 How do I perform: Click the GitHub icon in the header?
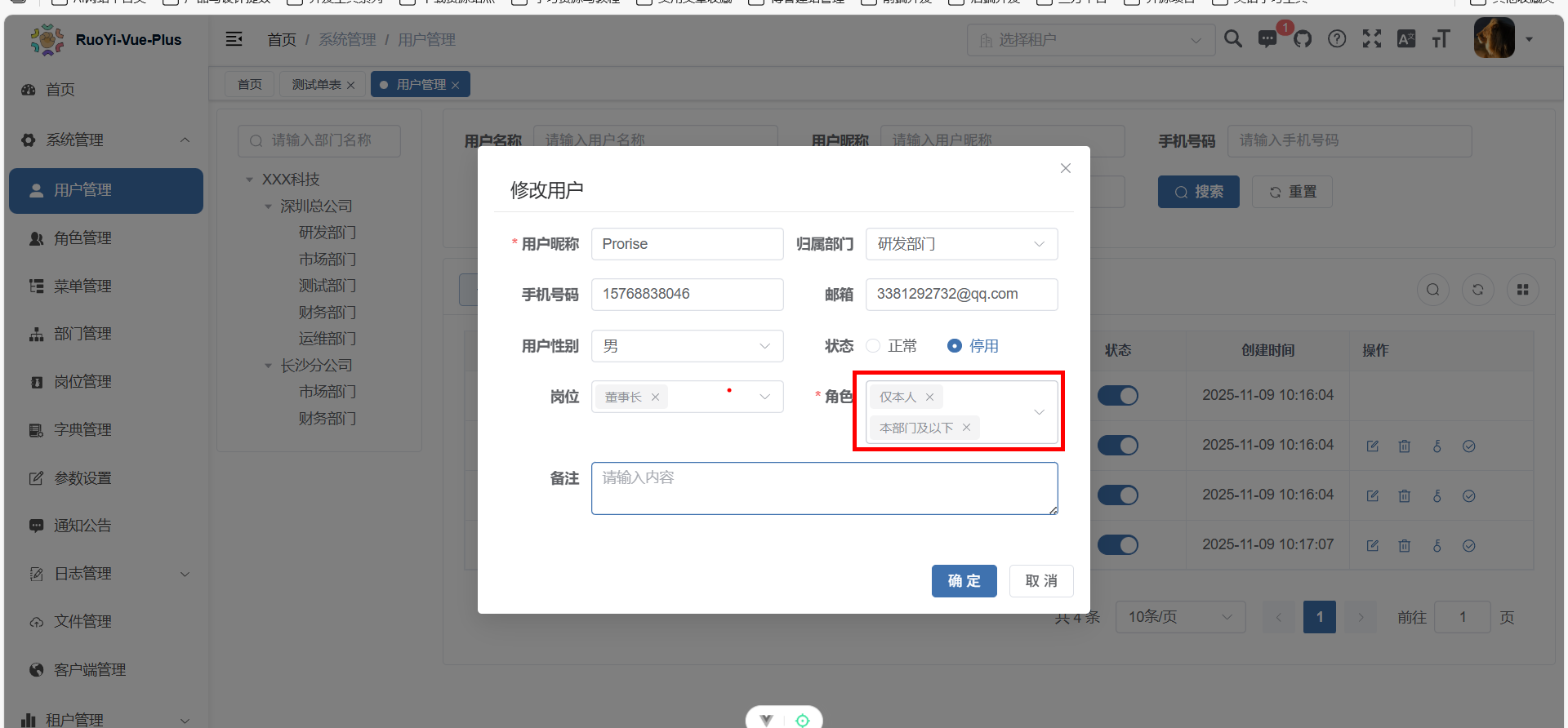click(1303, 39)
